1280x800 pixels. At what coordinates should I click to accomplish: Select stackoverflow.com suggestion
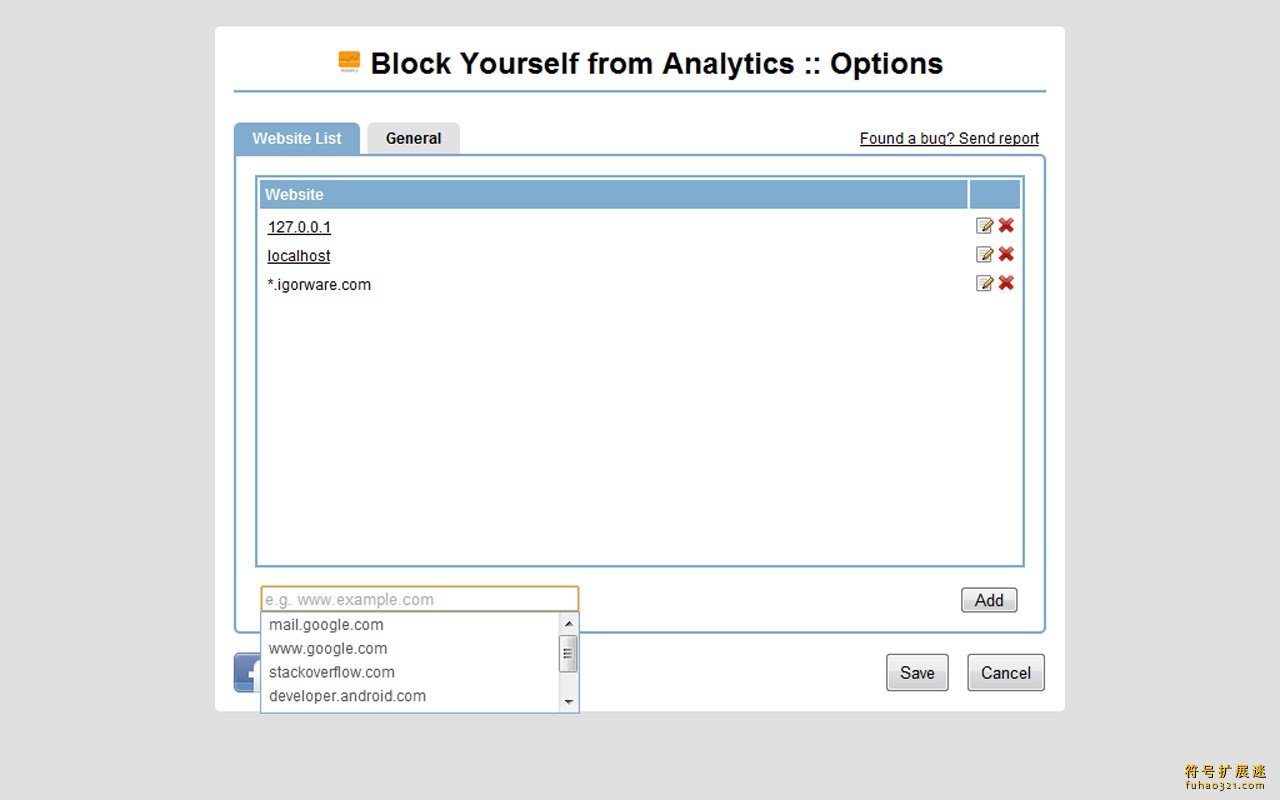click(x=332, y=672)
